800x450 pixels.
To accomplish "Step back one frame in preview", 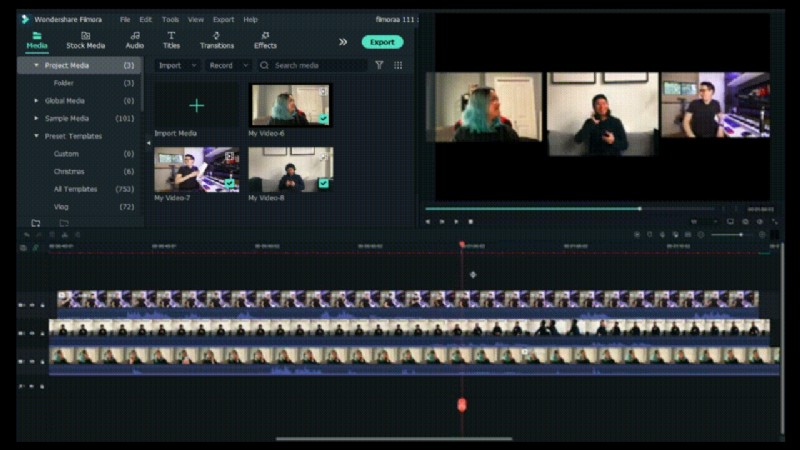I will [428, 222].
